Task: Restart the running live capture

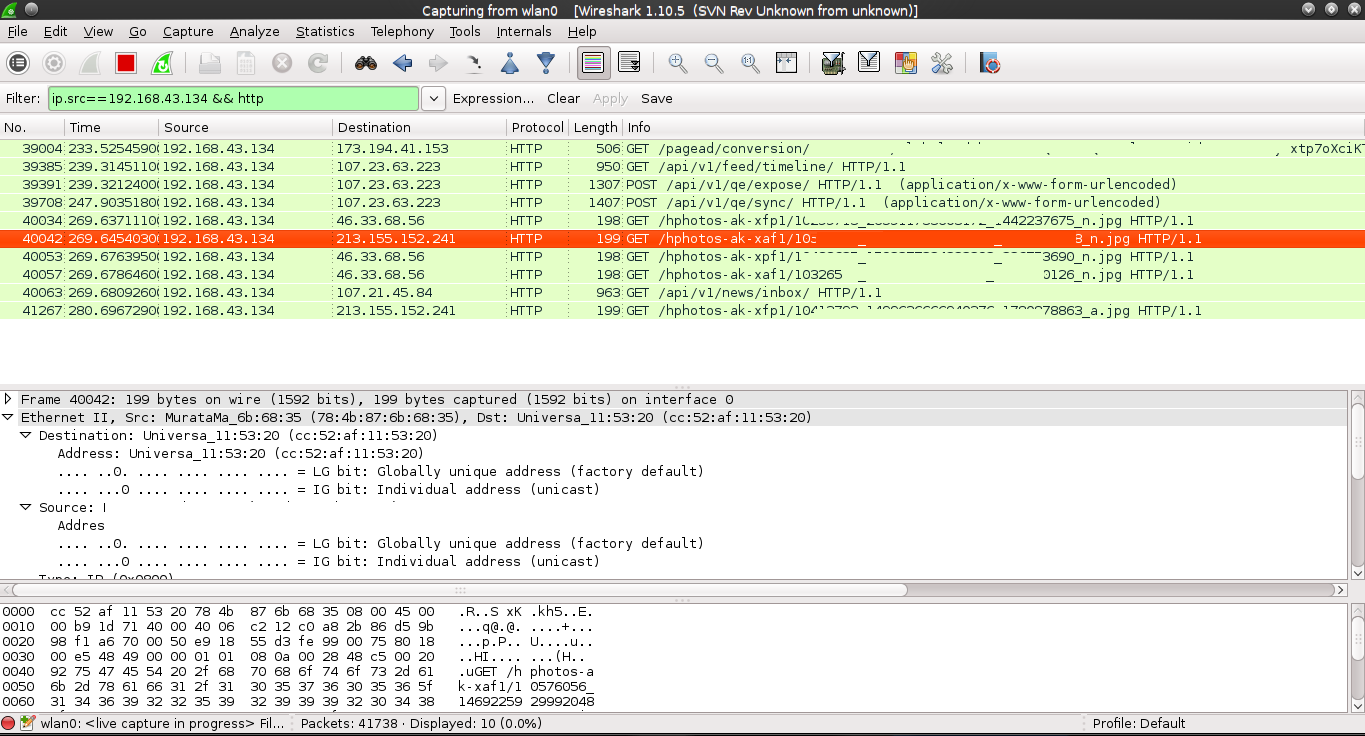Action: (x=161, y=64)
